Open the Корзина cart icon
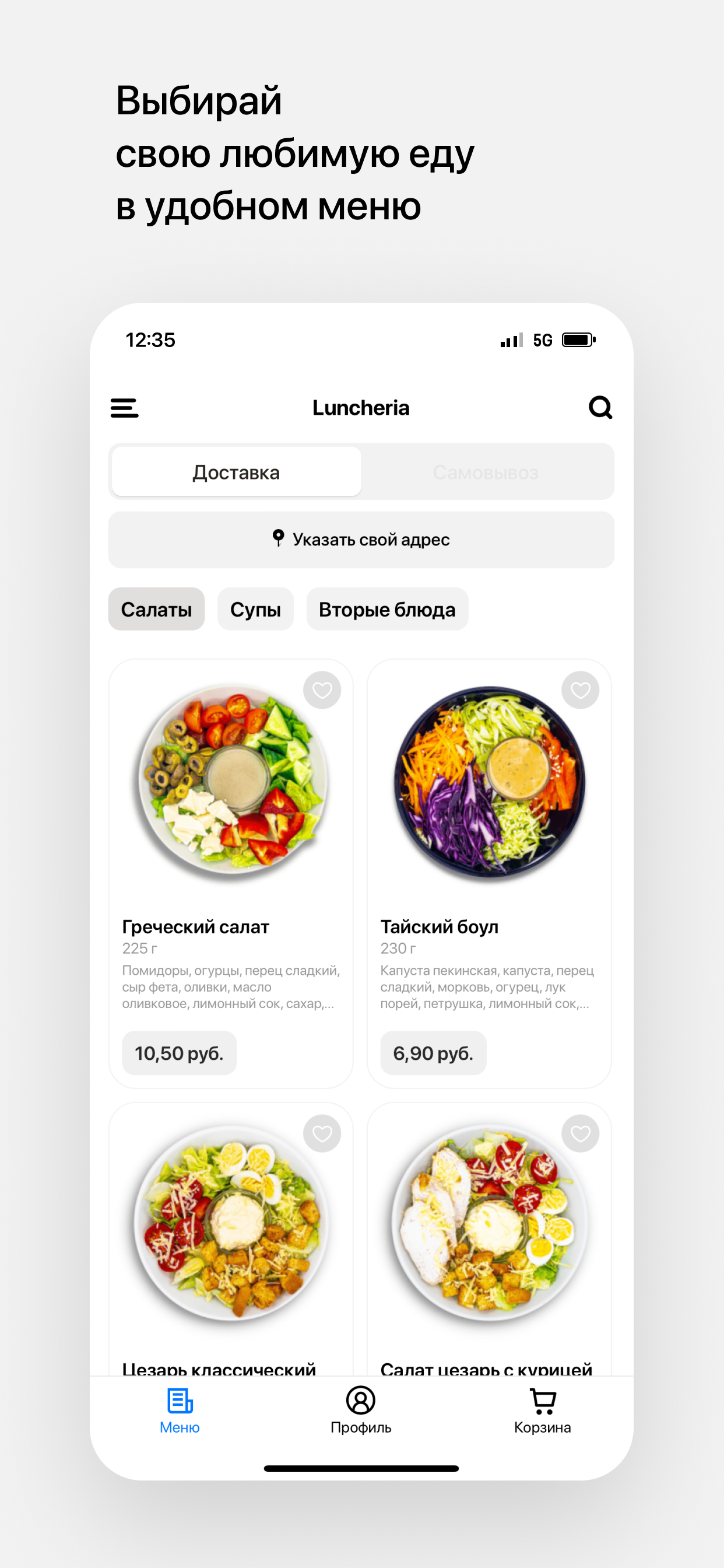724x1568 pixels. 543,1401
